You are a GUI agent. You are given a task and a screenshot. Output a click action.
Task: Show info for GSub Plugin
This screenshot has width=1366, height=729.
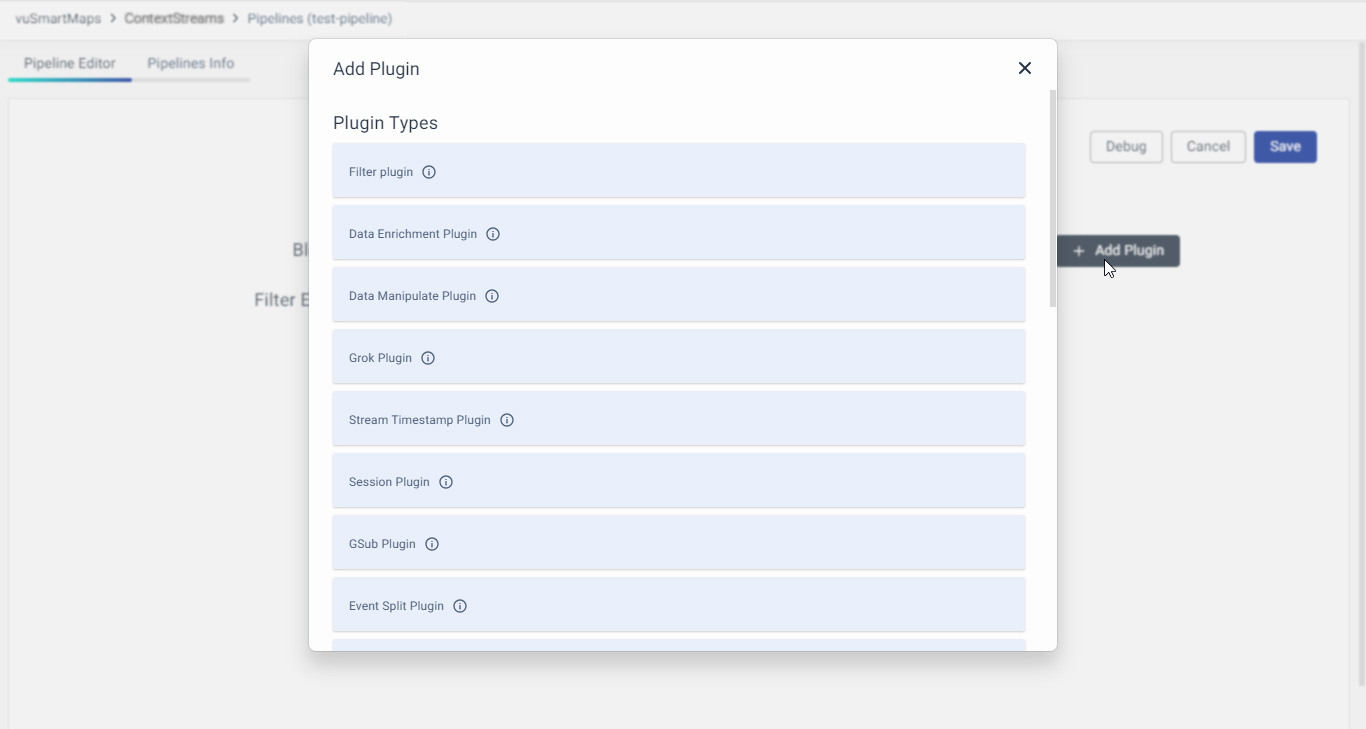[x=432, y=544]
